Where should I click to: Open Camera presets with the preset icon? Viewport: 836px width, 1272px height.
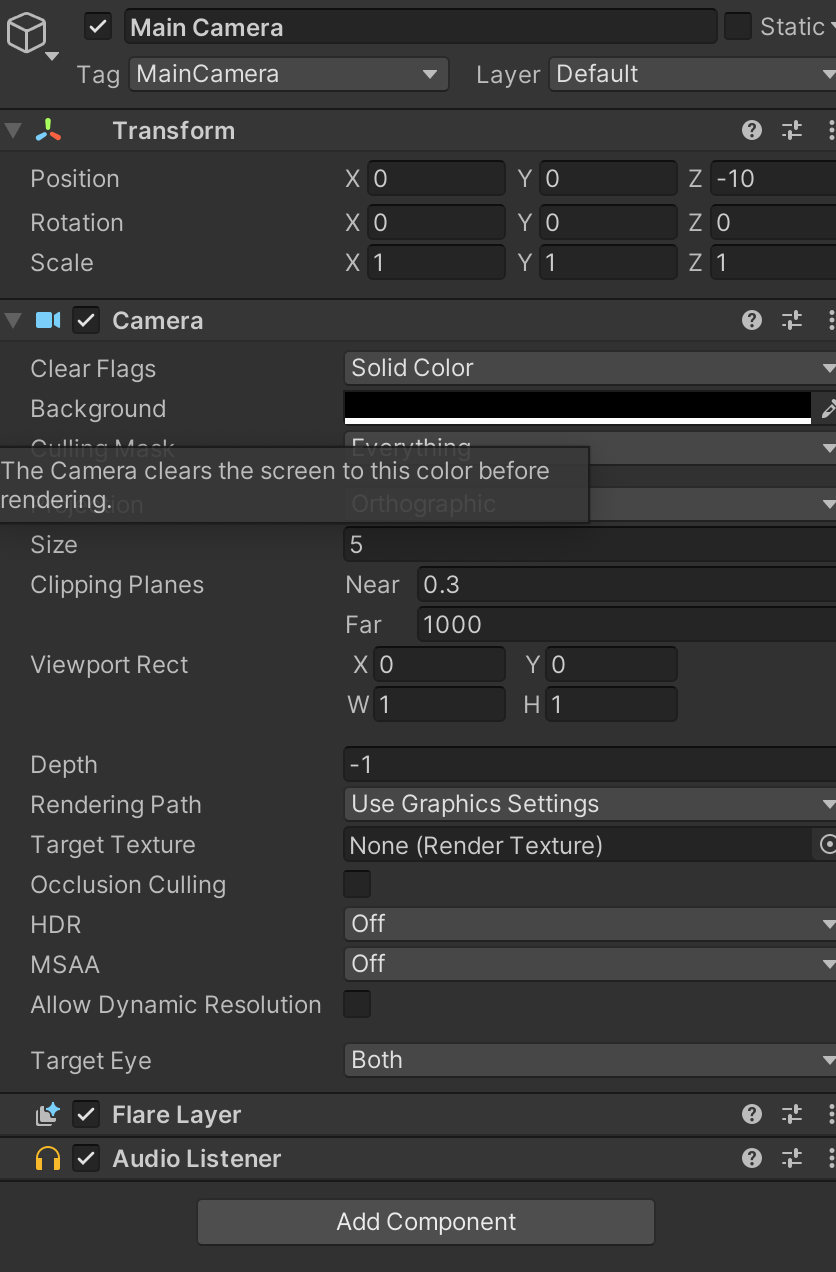pyautogui.click(x=791, y=319)
